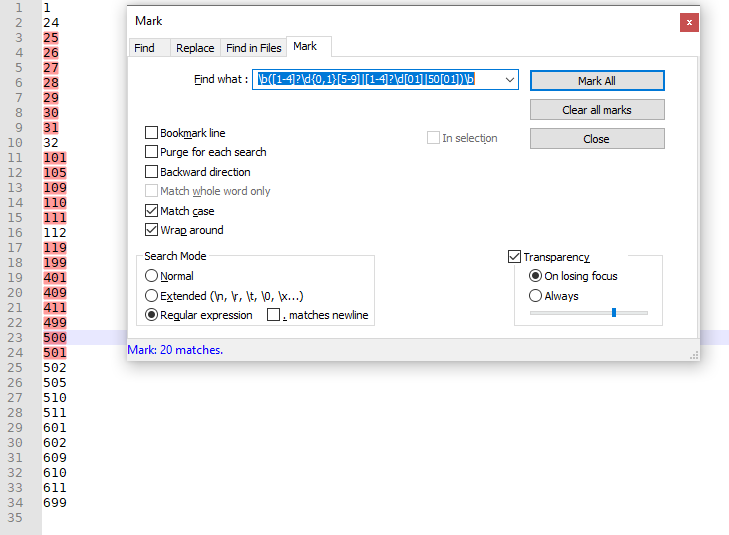Expand the Find what history dropdown arrow
Image resolution: width=729 pixels, height=535 pixels.
[x=510, y=79]
